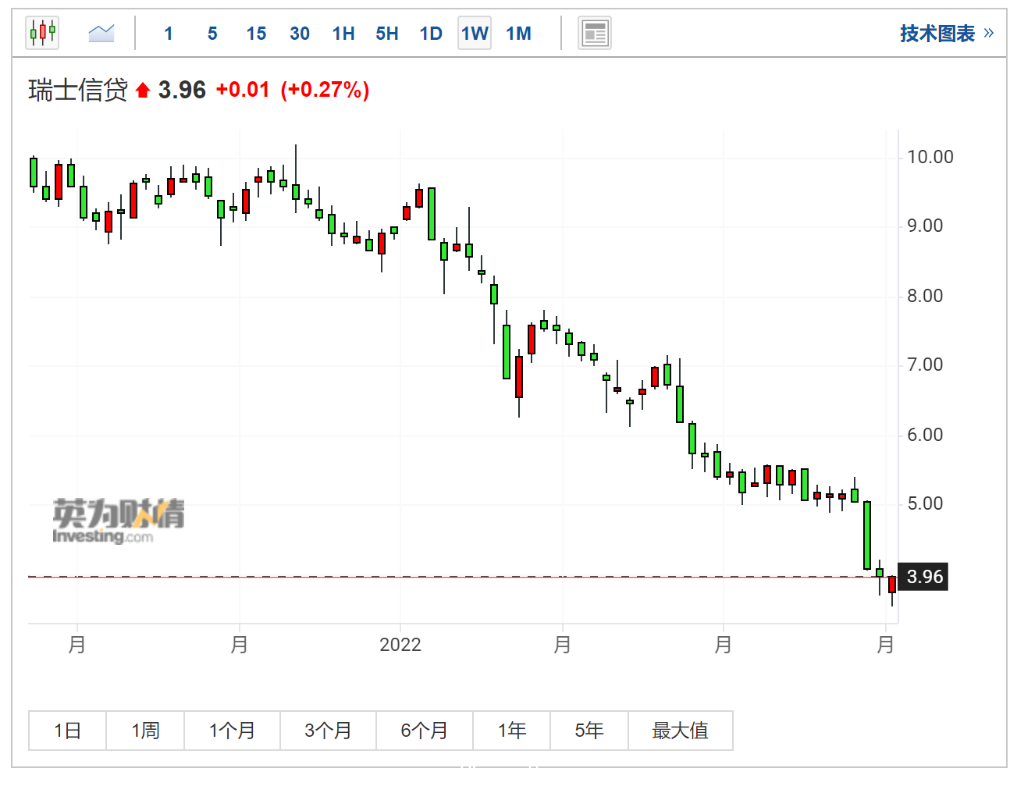Switch to the area line chart icon
1024x785 pixels.
pos(101,33)
